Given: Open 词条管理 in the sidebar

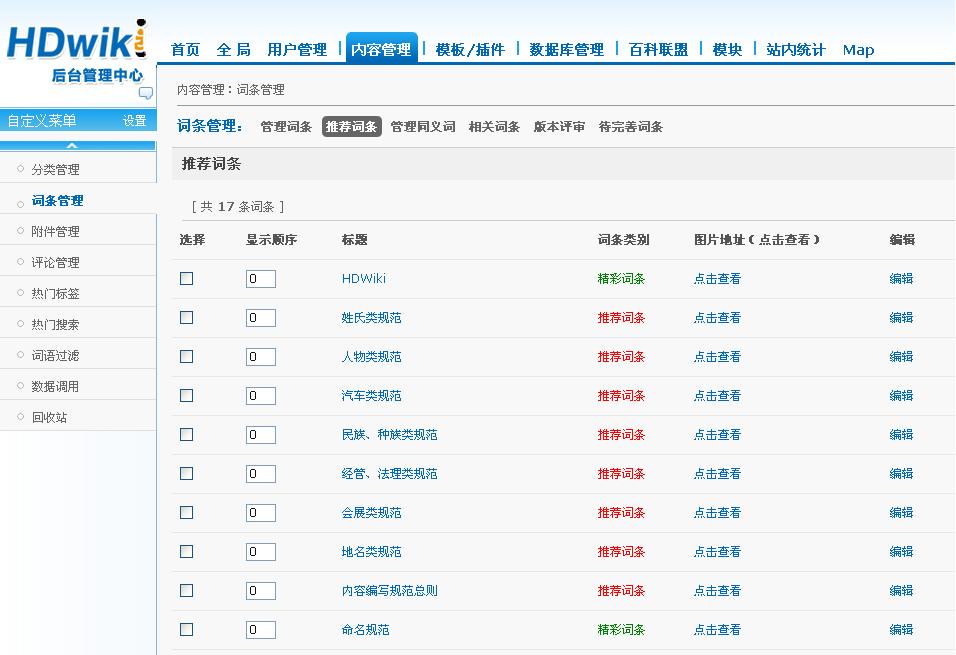Looking at the screenshot, I should point(57,200).
